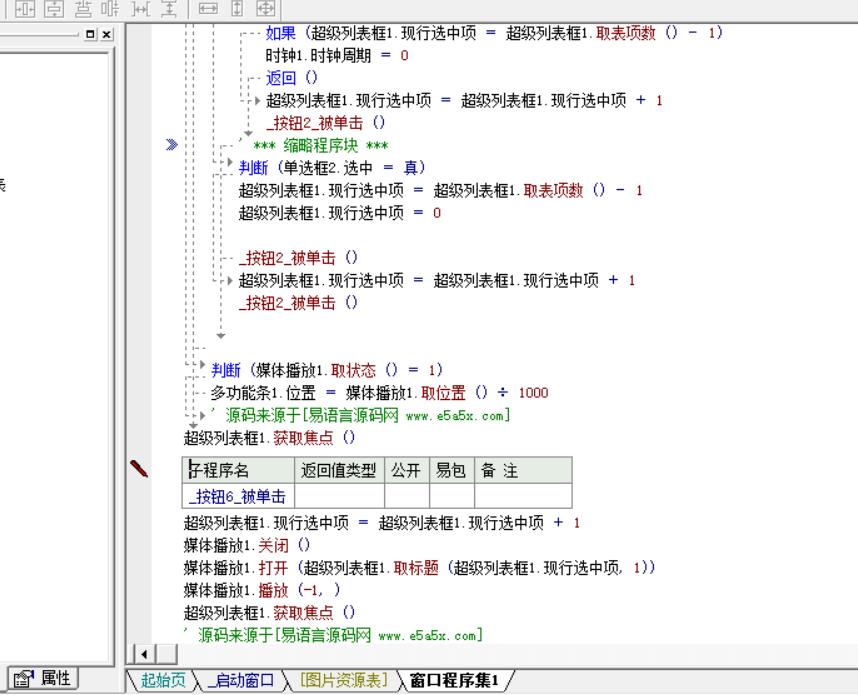Click the 判断 (媒体播放1.取状态 () = 1) line
This screenshot has width=858, height=695.
(327, 370)
